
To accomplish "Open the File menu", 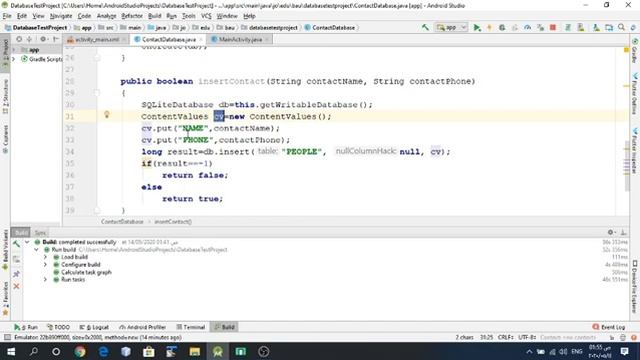I will coord(7,16).
